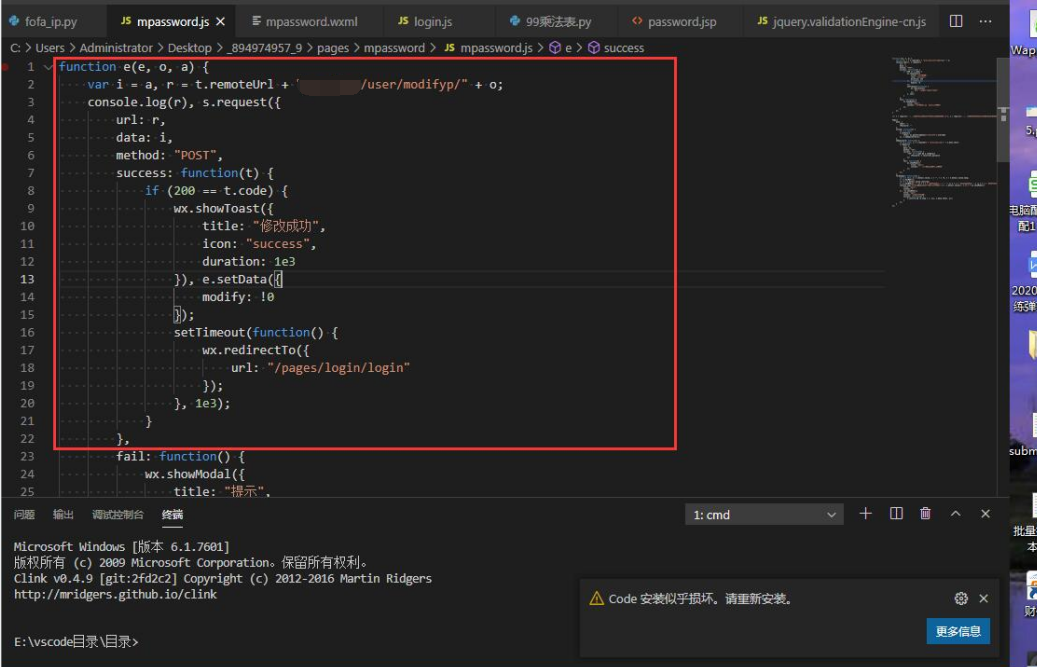This screenshot has width=1037, height=667.
Task: Click the warning triangle icon in notification
Action: point(597,598)
